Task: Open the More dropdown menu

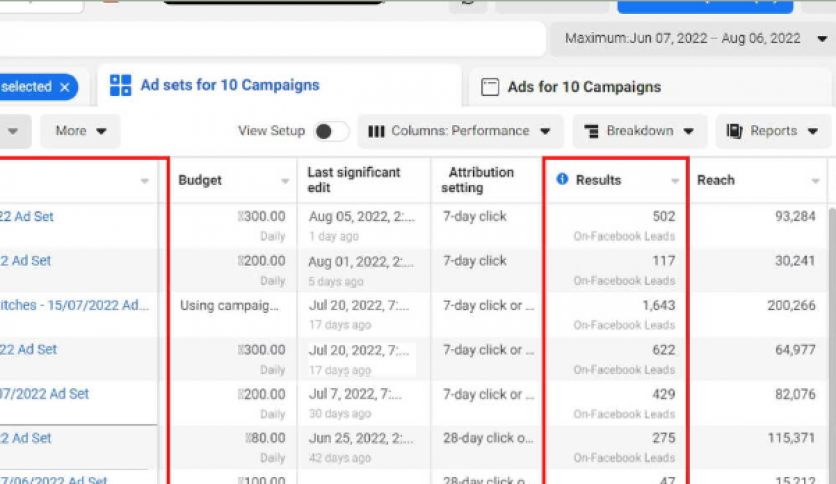Action: click(x=81, y=131)
